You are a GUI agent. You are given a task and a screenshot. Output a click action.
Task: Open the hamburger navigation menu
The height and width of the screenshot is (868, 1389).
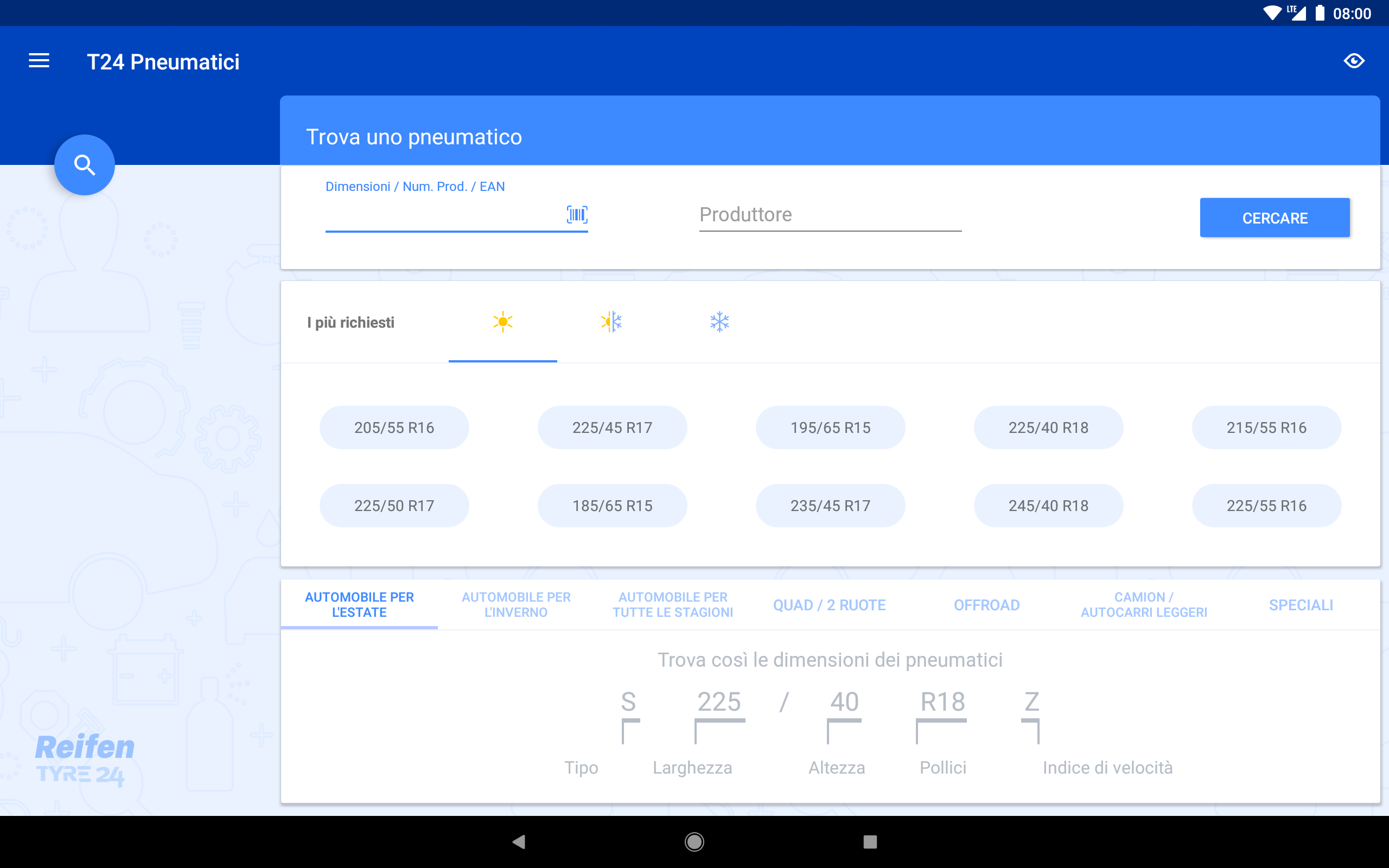(39, 61)
